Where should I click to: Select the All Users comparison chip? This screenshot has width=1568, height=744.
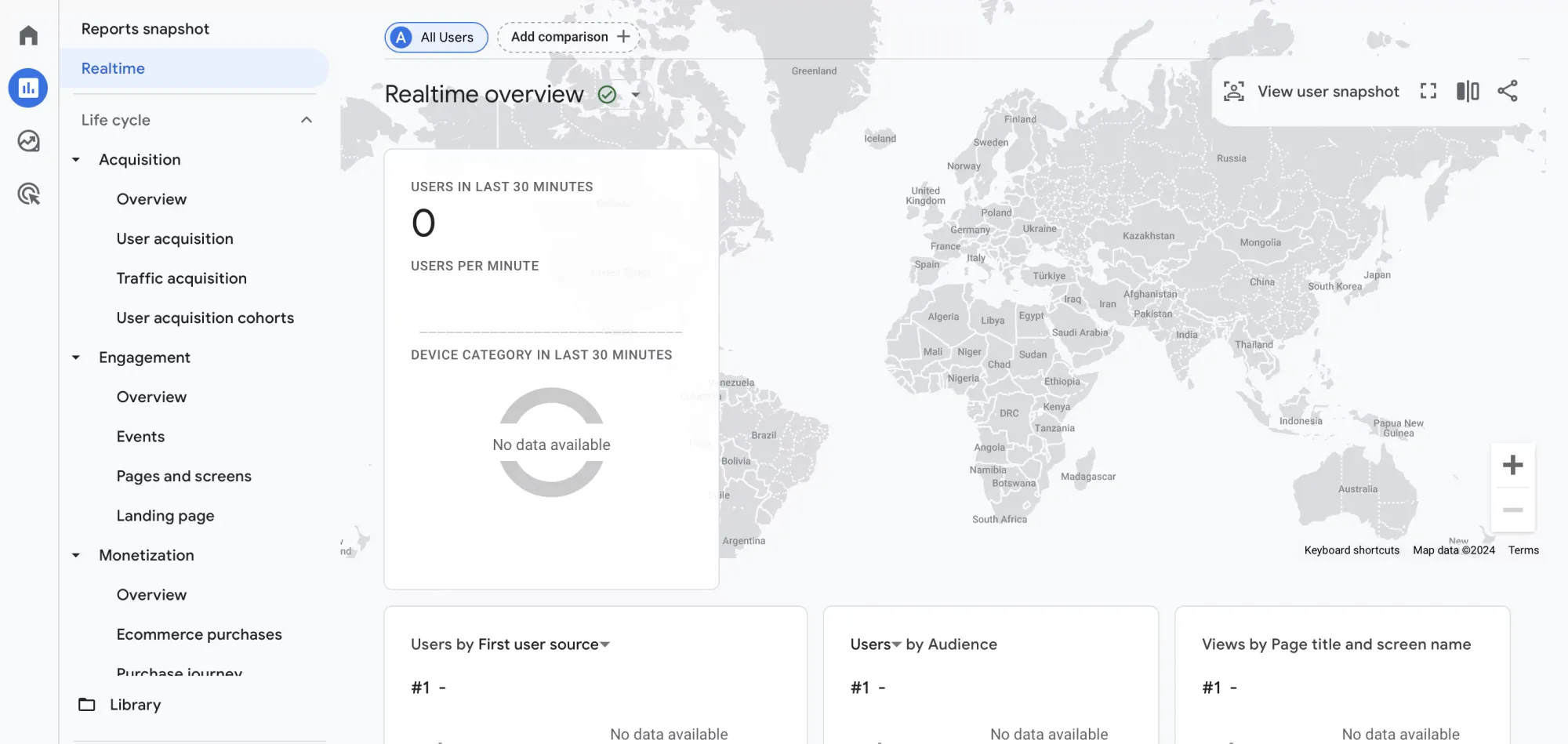(436, 36)
